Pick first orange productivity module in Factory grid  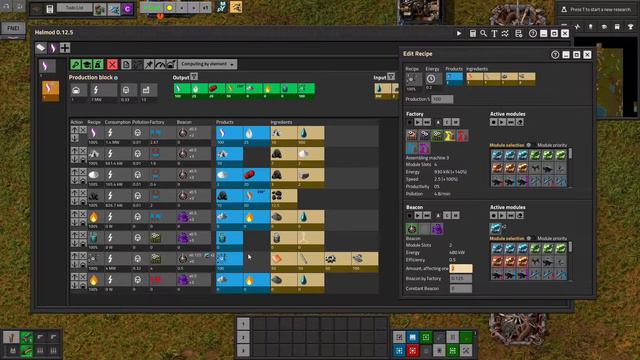click(497, 168)
